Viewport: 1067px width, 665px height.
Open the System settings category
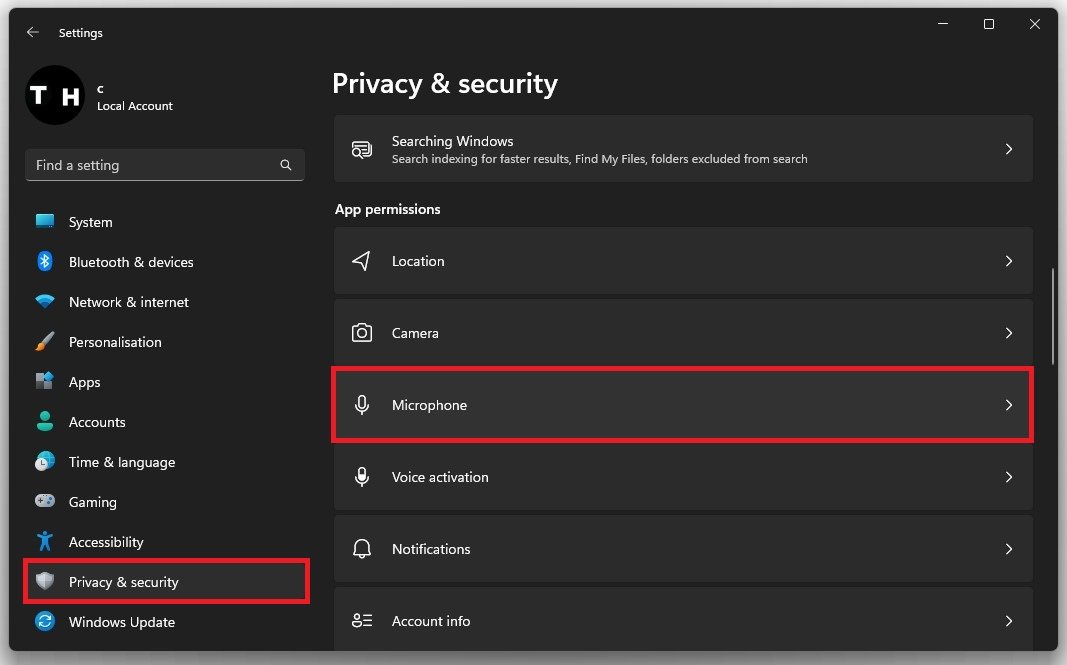point(90,222)
